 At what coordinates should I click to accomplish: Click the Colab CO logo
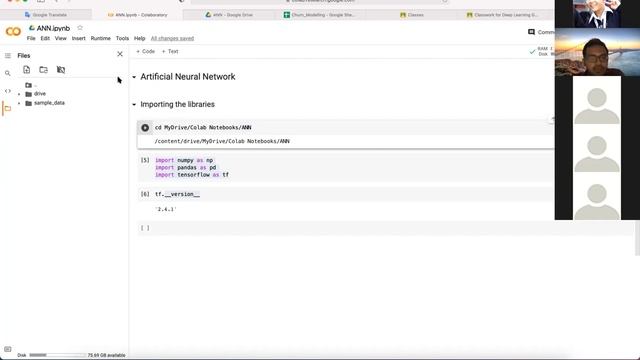coord(13,31)
